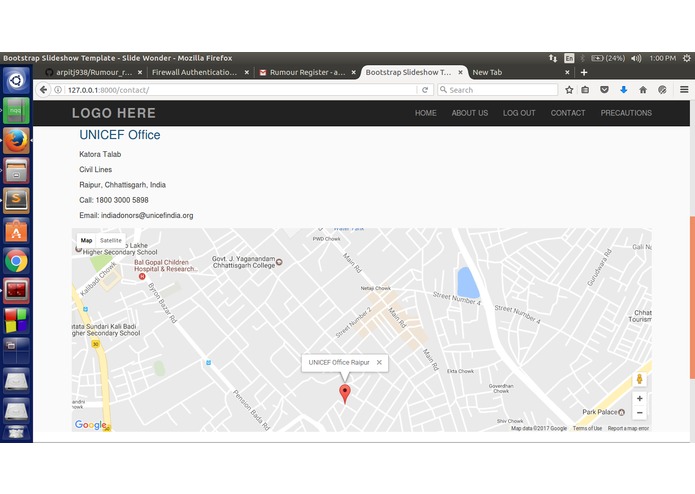Go to HOME in navbar
This screenshot has height=494, width=695.
pyautogui.click(x=426, y=113)
